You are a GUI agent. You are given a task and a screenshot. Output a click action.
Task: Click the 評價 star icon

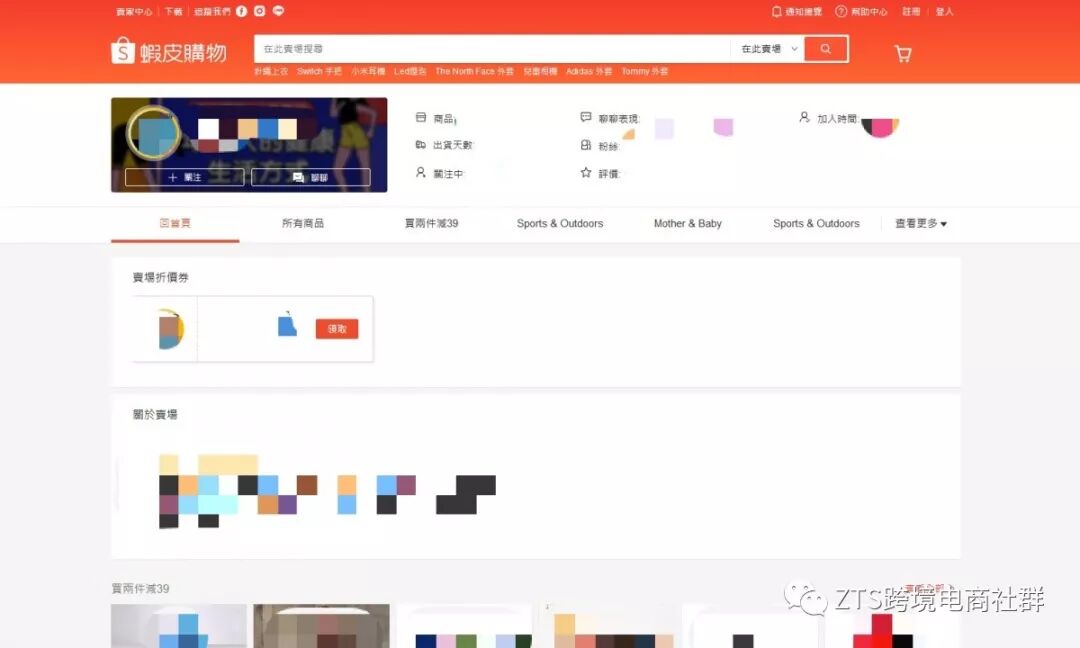click(x=585, y=172)
